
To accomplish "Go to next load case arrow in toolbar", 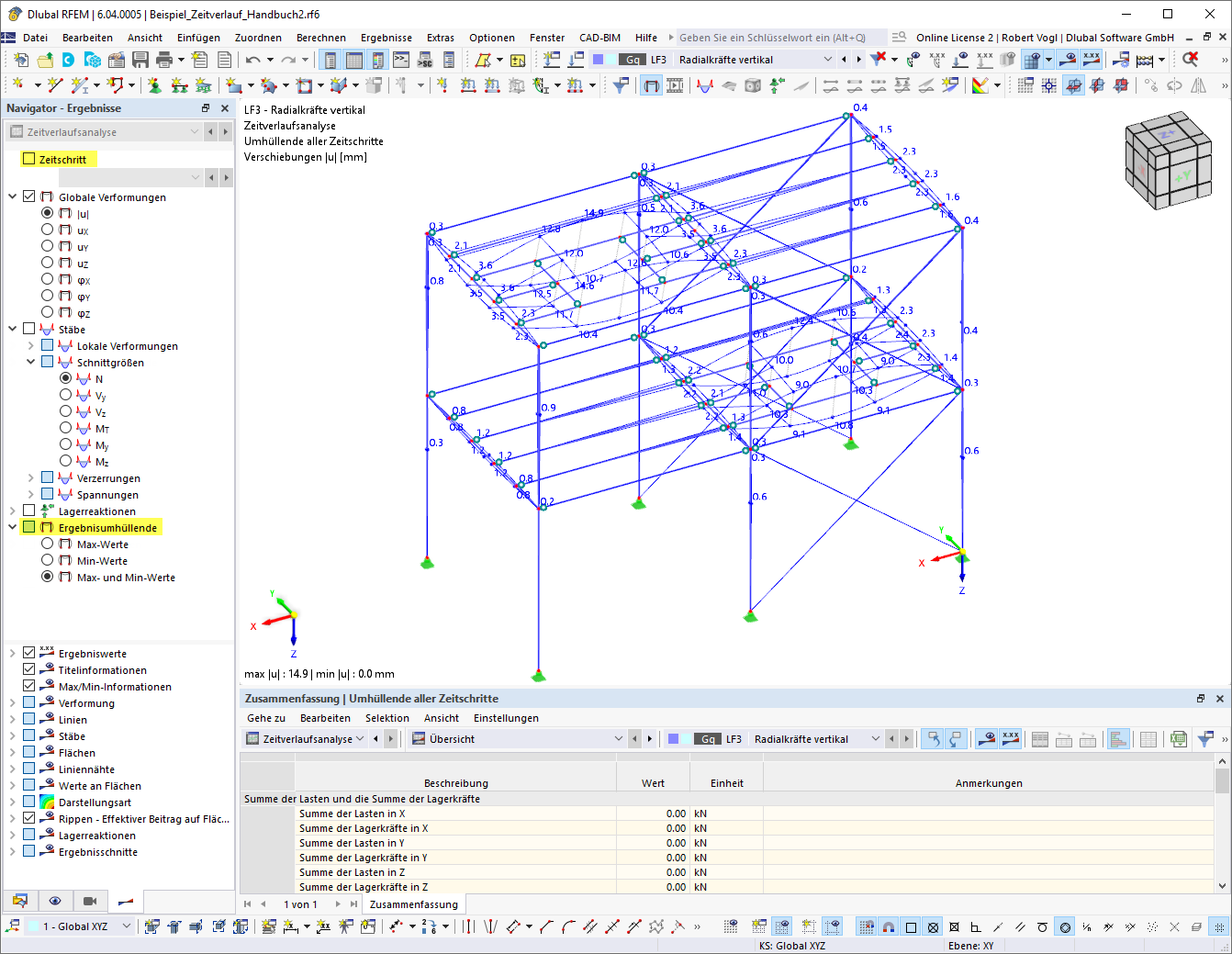I will [858, 60].
